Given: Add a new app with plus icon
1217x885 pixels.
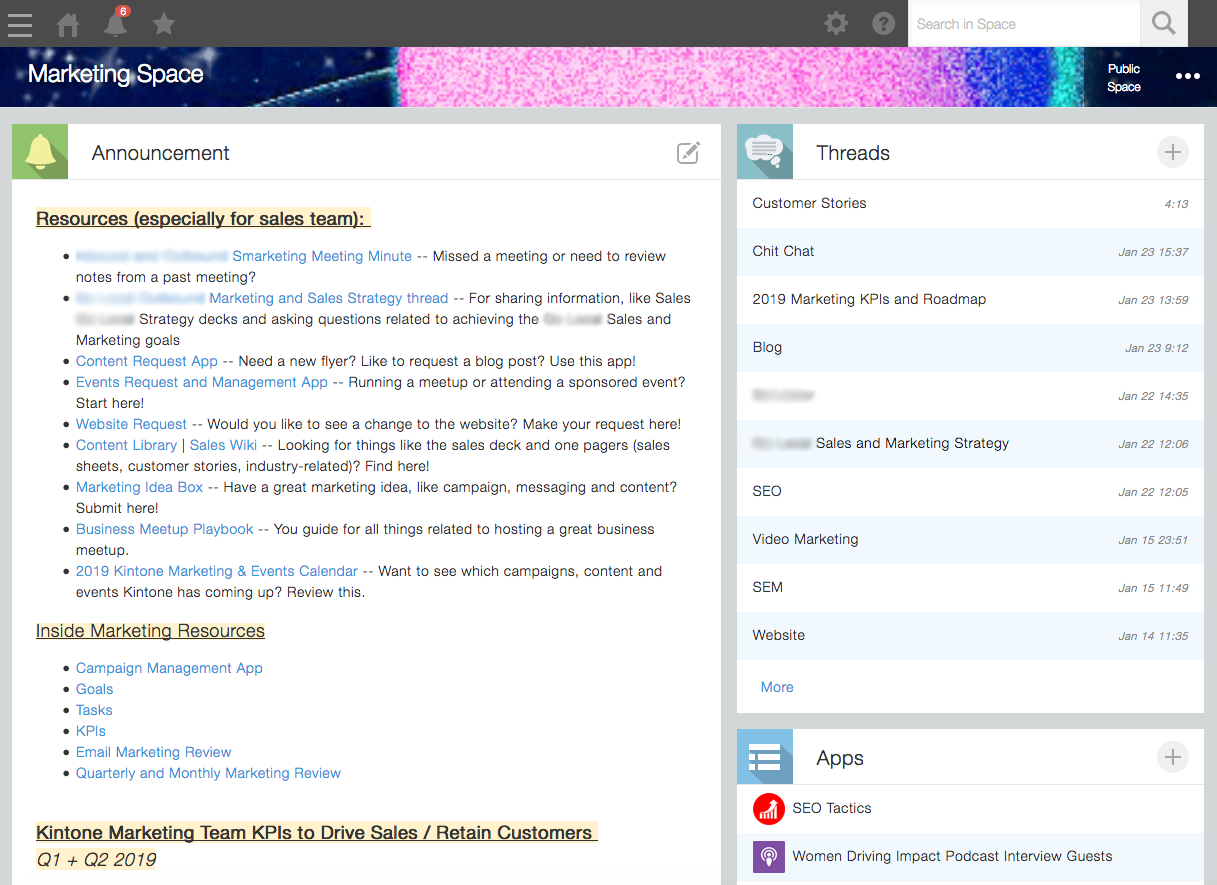Looking at the screenshot, I should pos(1172,758).
